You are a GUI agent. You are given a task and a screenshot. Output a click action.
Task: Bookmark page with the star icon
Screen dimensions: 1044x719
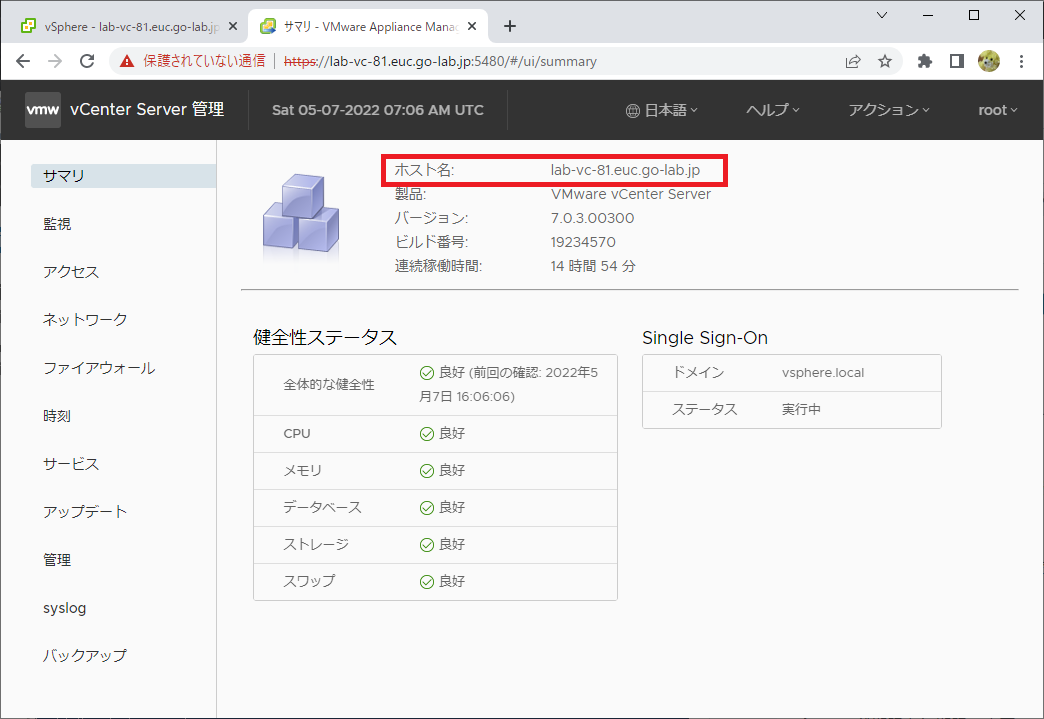click(884, 61)
